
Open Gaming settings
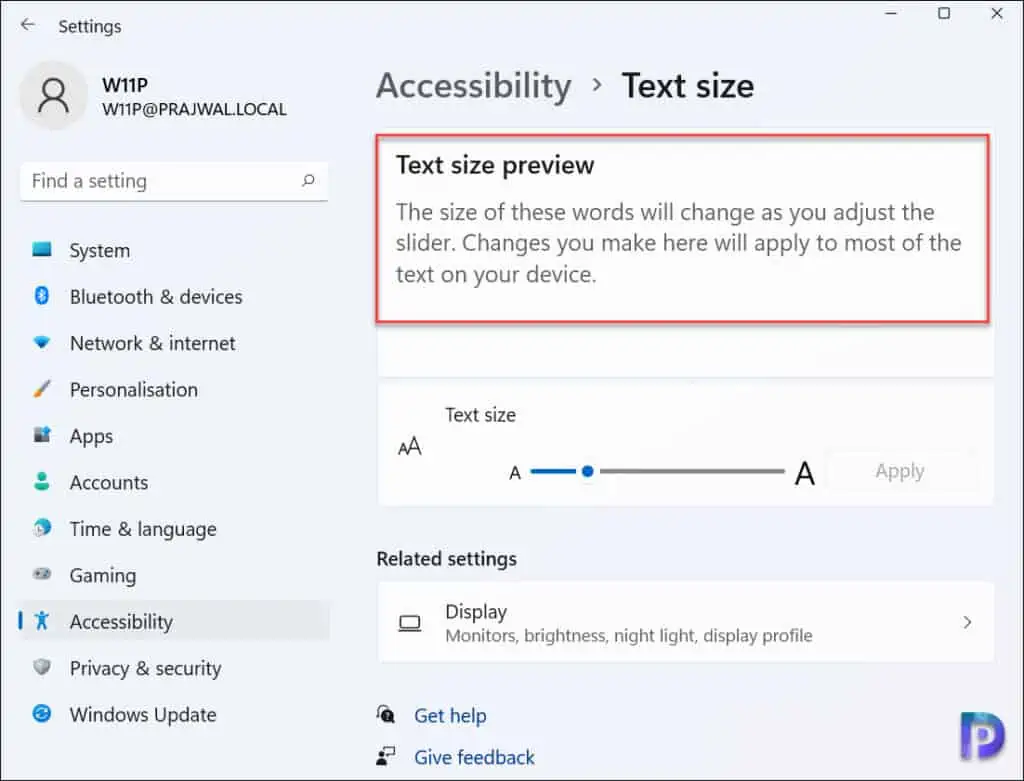point(174,575)
